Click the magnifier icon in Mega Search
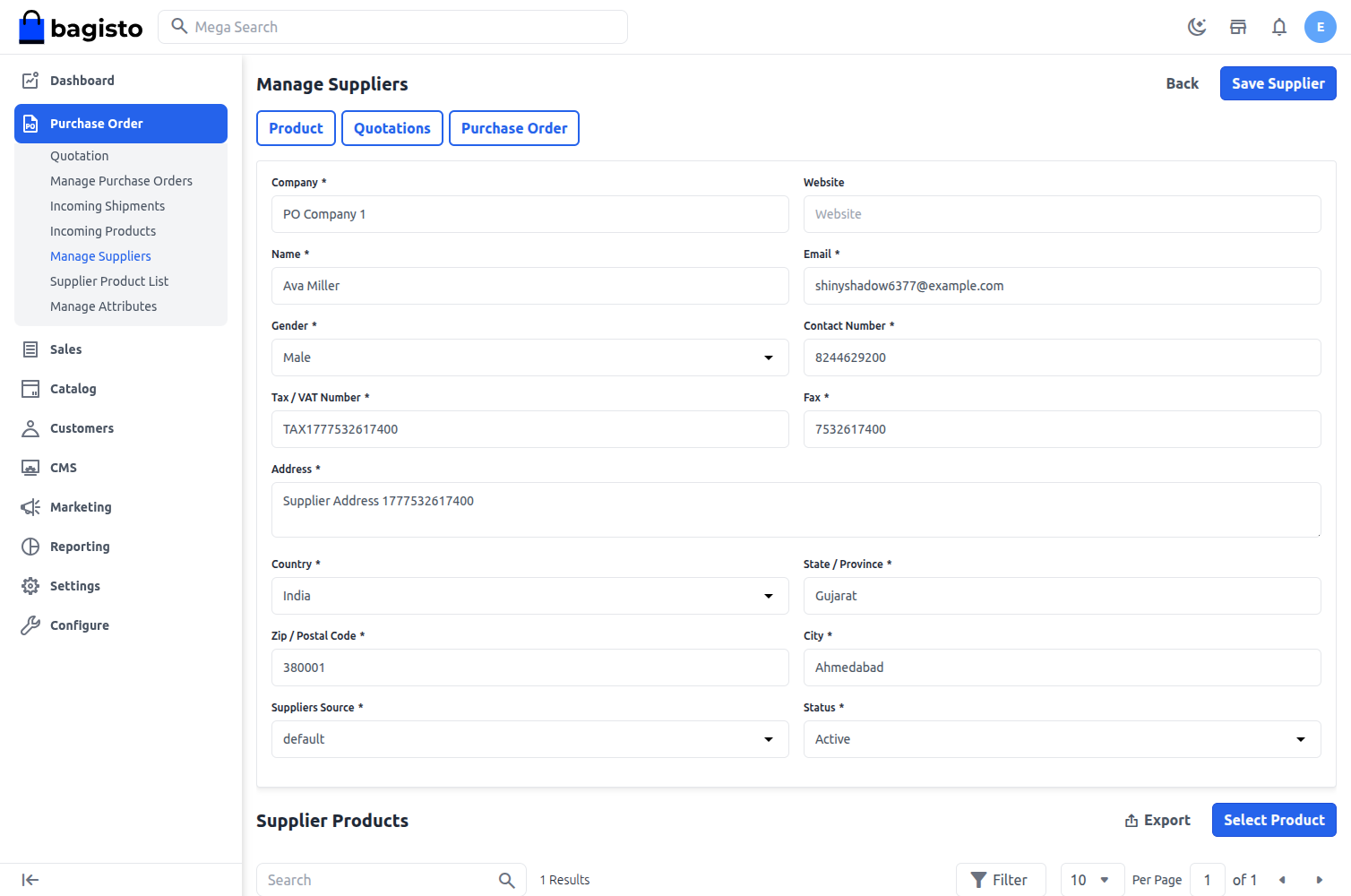 point(179,27)
